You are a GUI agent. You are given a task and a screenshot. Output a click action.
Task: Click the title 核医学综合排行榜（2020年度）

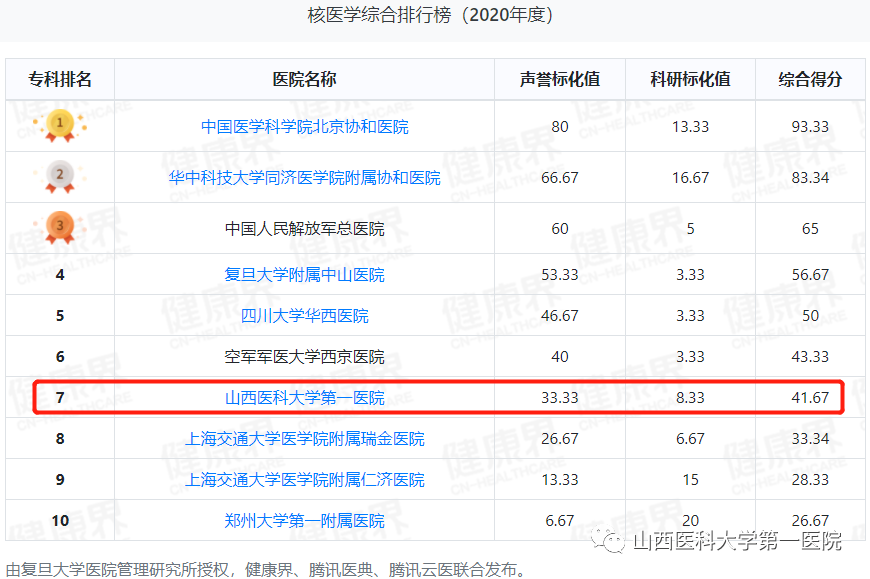[431, 15]
